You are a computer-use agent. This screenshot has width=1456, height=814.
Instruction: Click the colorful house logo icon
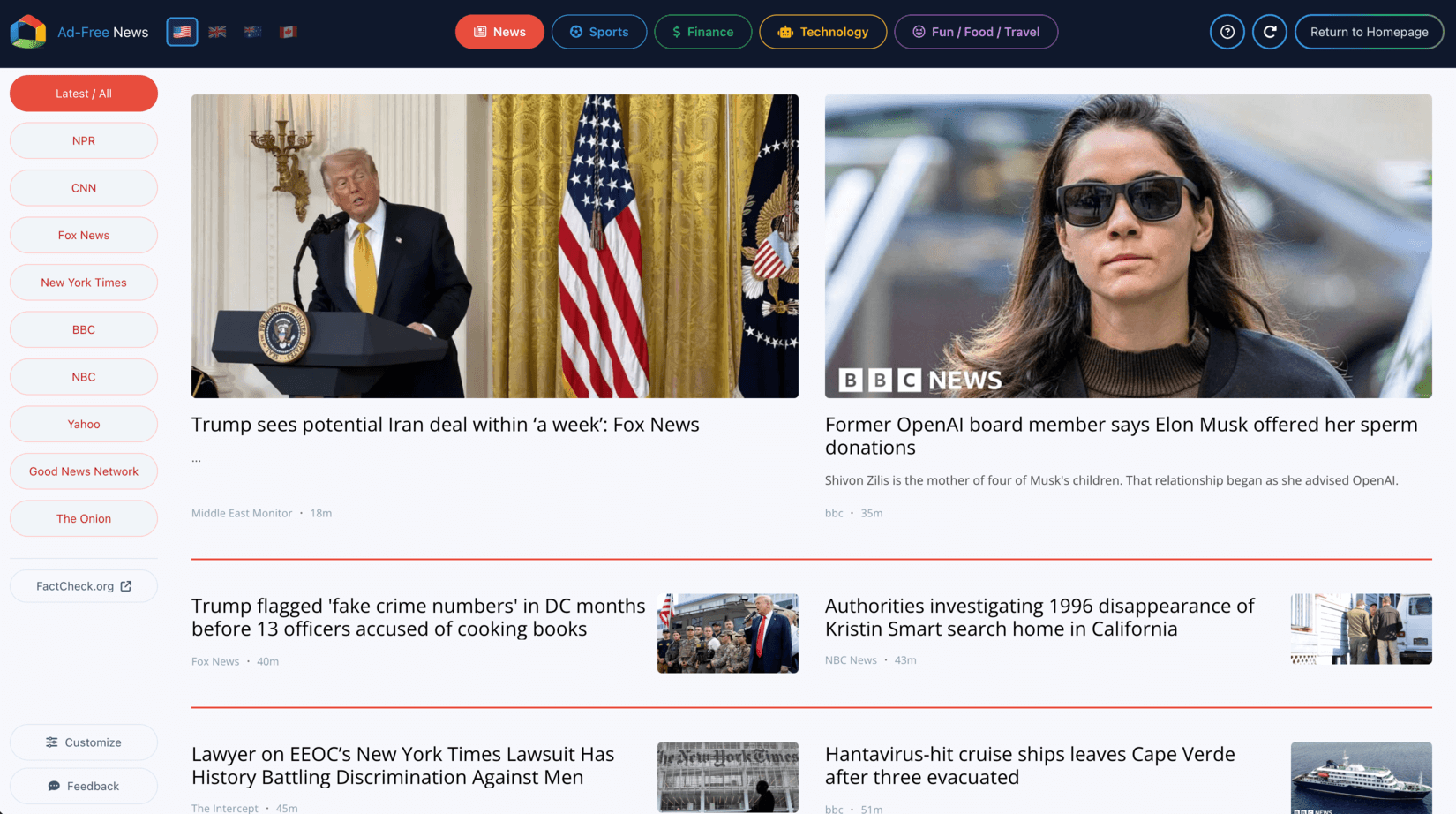28,32
